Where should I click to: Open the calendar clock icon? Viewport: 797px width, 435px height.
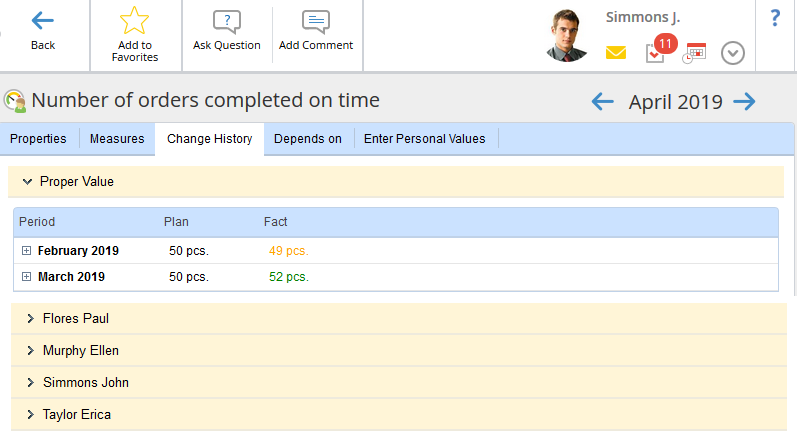[694, 53]
